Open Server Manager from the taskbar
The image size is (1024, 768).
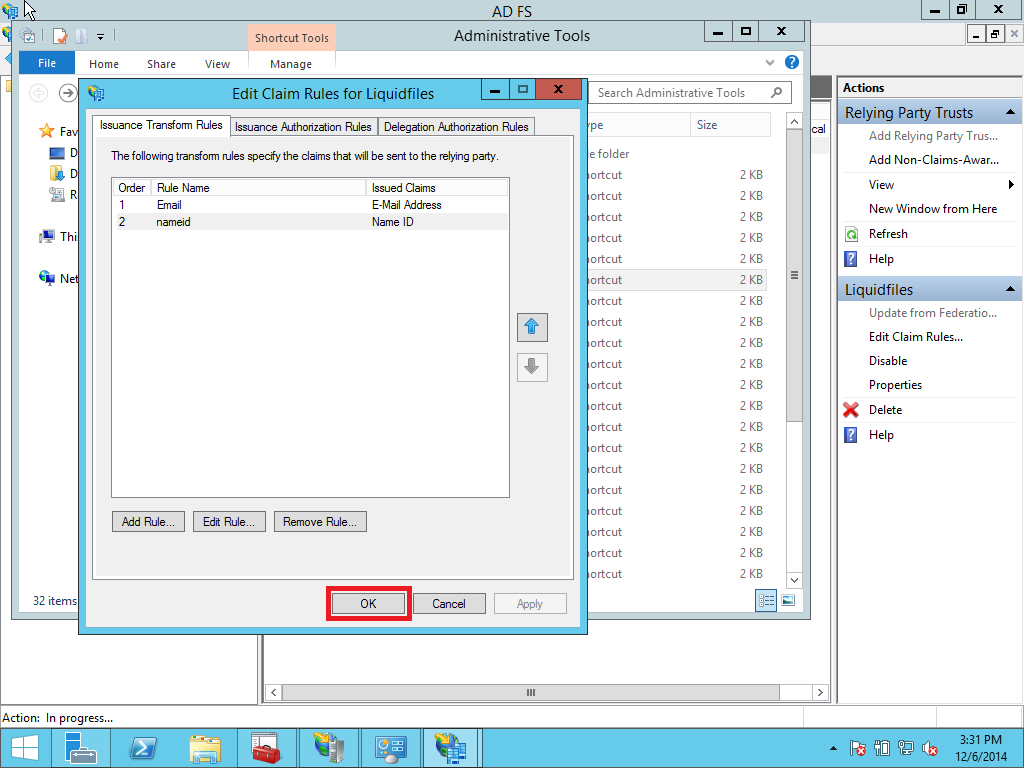82,747
